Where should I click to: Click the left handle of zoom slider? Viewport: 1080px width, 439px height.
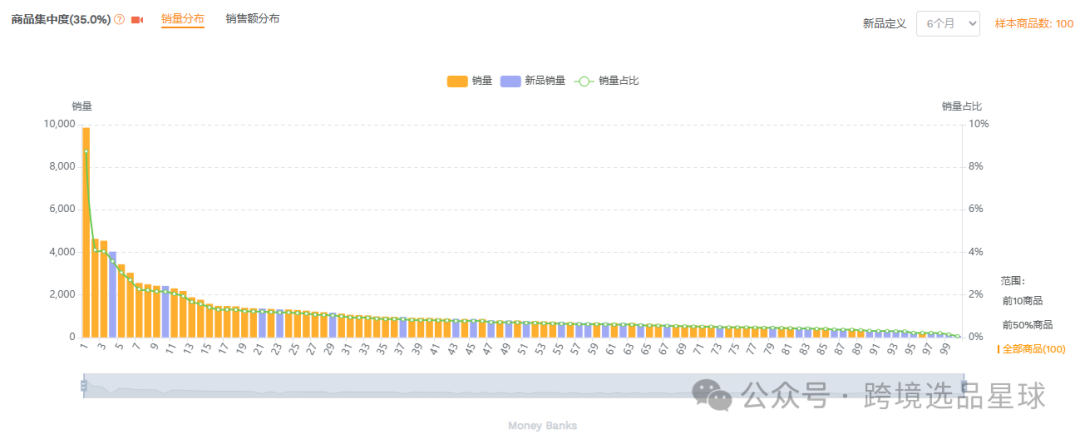pyautogui.click(x=84, y=386)
